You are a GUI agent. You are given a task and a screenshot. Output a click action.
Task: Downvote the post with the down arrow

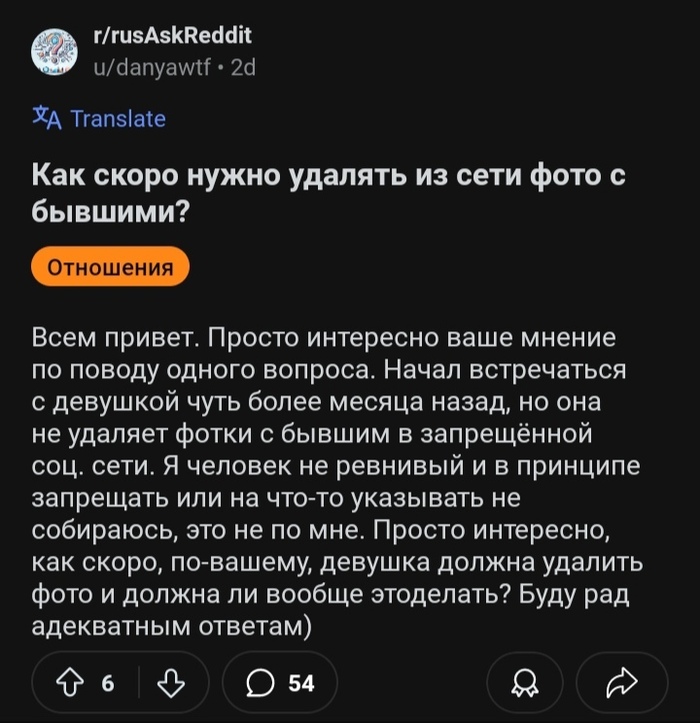172,683
